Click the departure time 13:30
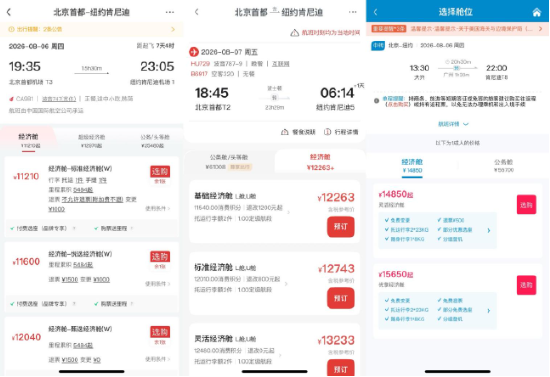 tap(419, 68)
